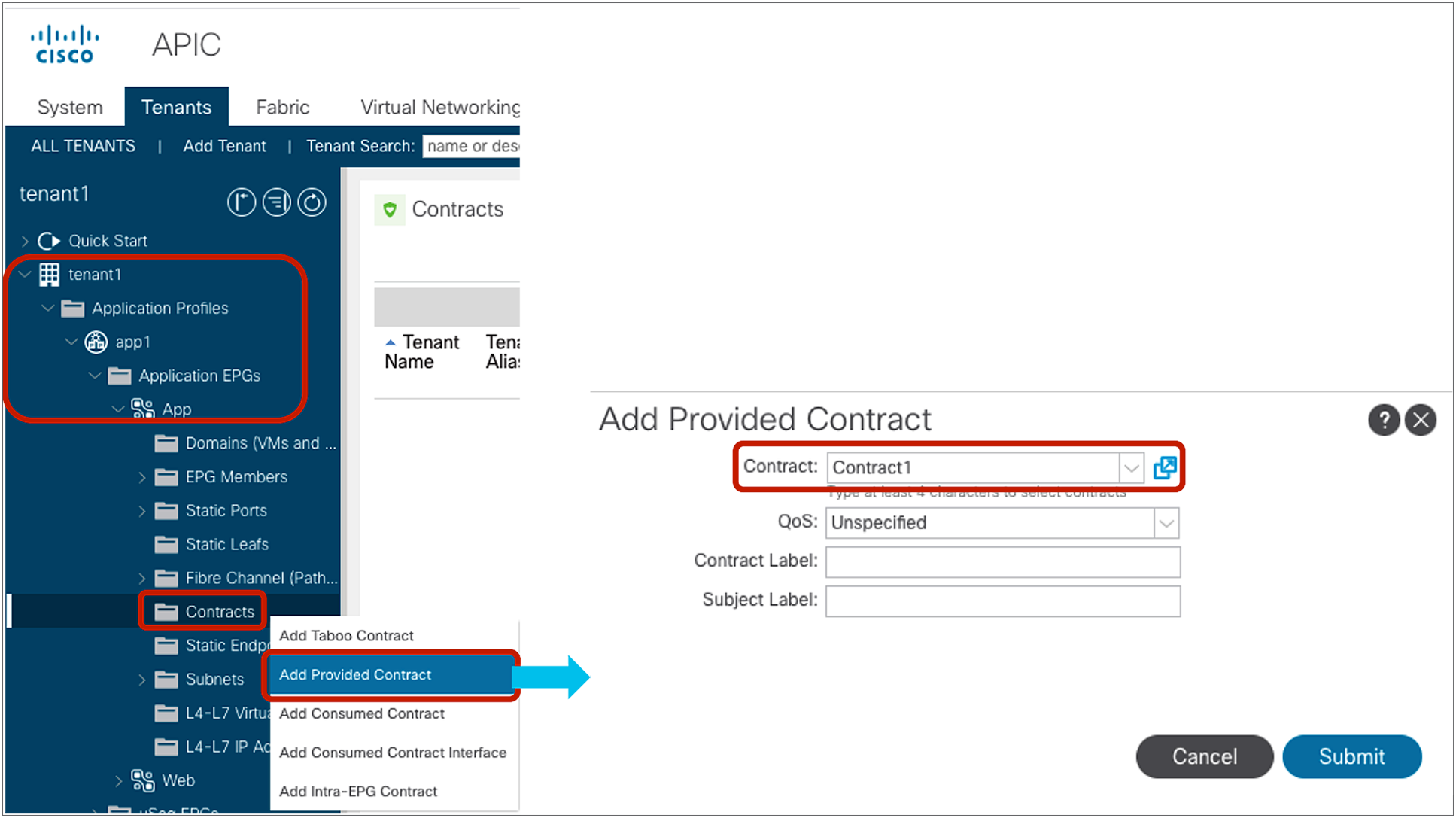Click the external link icon next to Contract field
Image resolution: width=1456 pixels, height=818 pixels.
(x=1162, y=468)
